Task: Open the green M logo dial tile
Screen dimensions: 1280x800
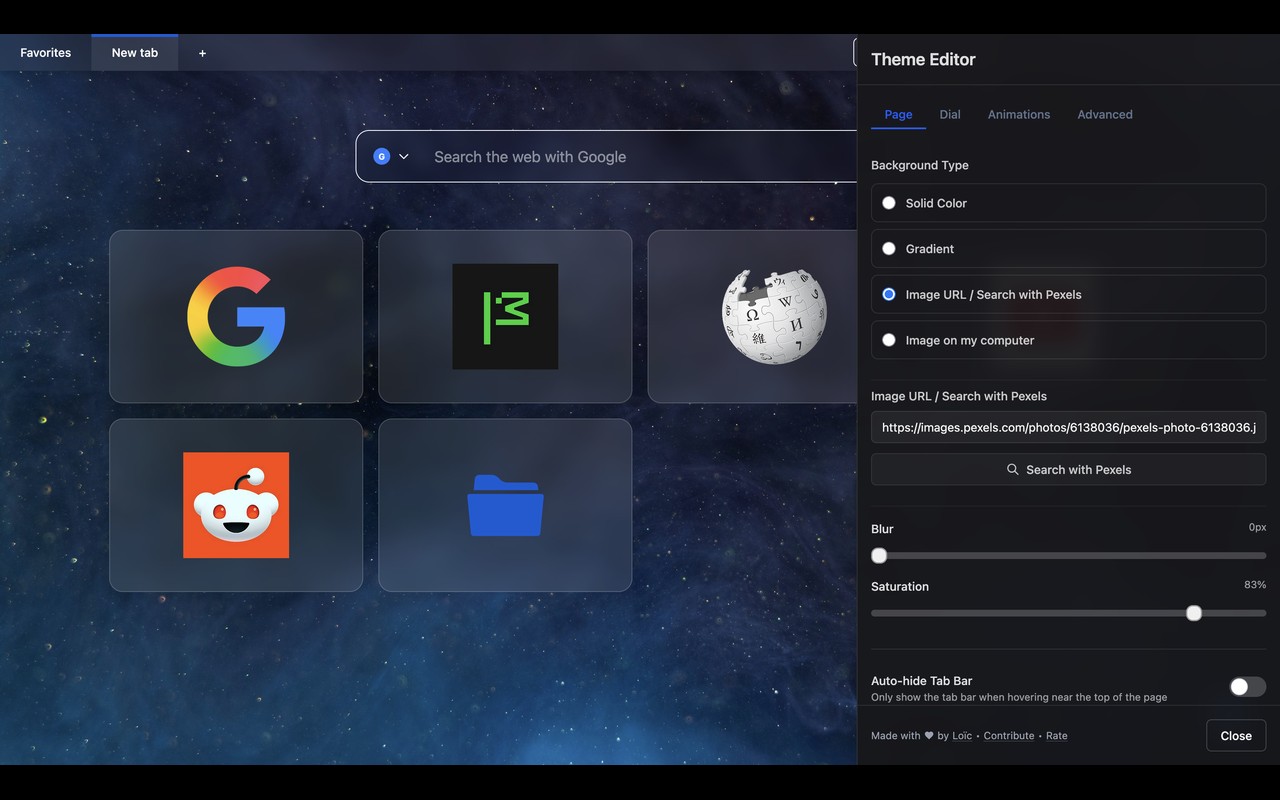Action: coord(505,316)
